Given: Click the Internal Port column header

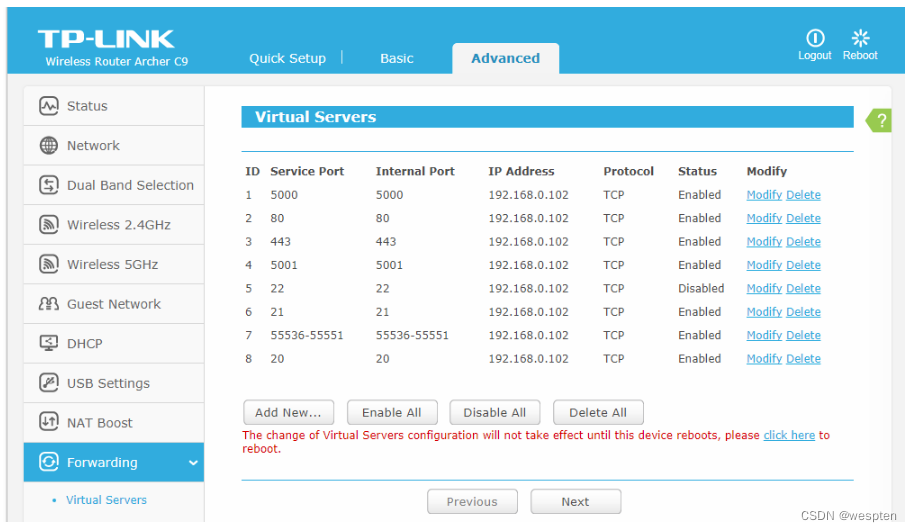Looking at the screenshot, I should point(415,171).
